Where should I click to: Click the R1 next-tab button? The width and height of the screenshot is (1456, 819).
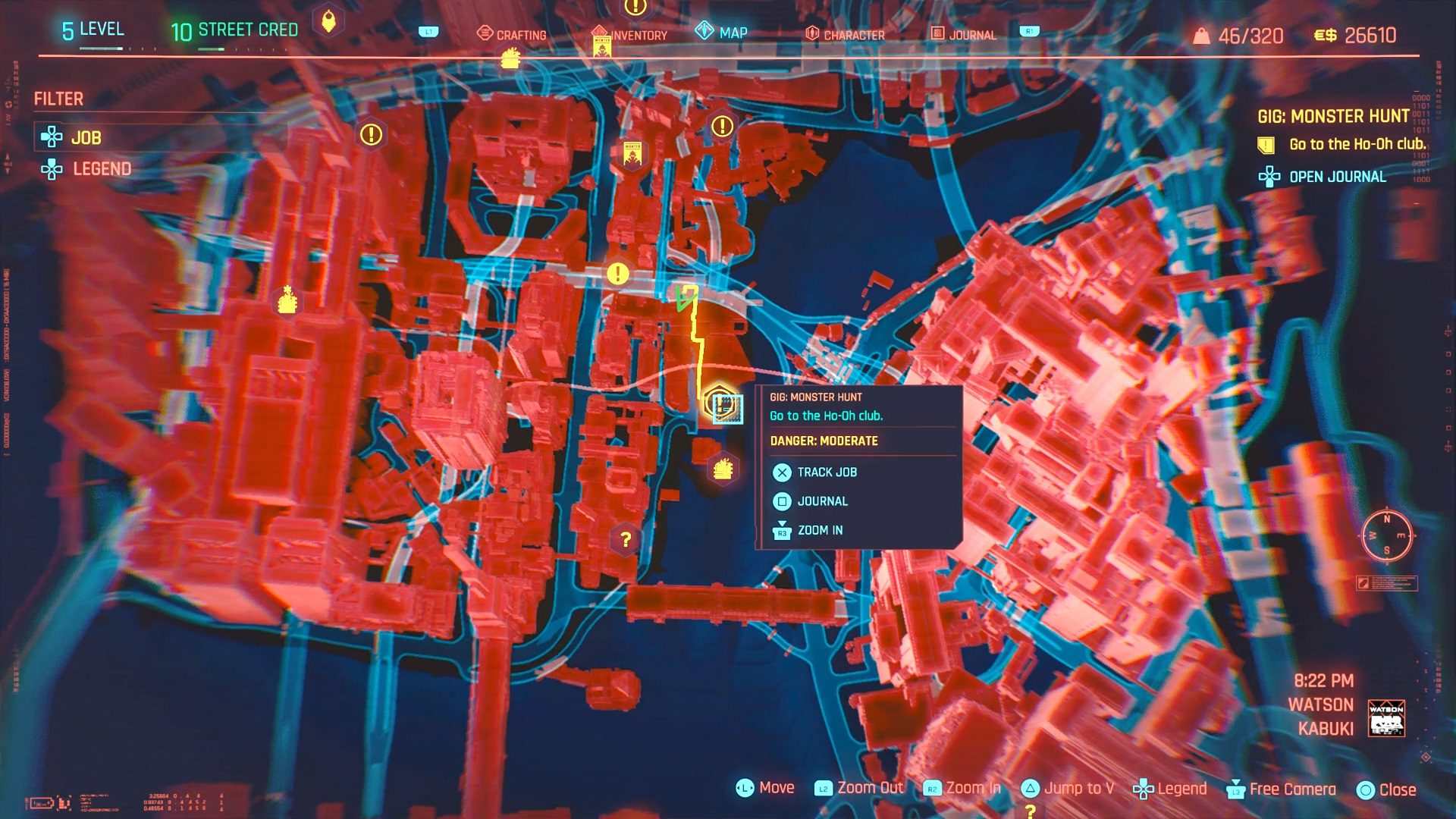[x=1029, y=32]
